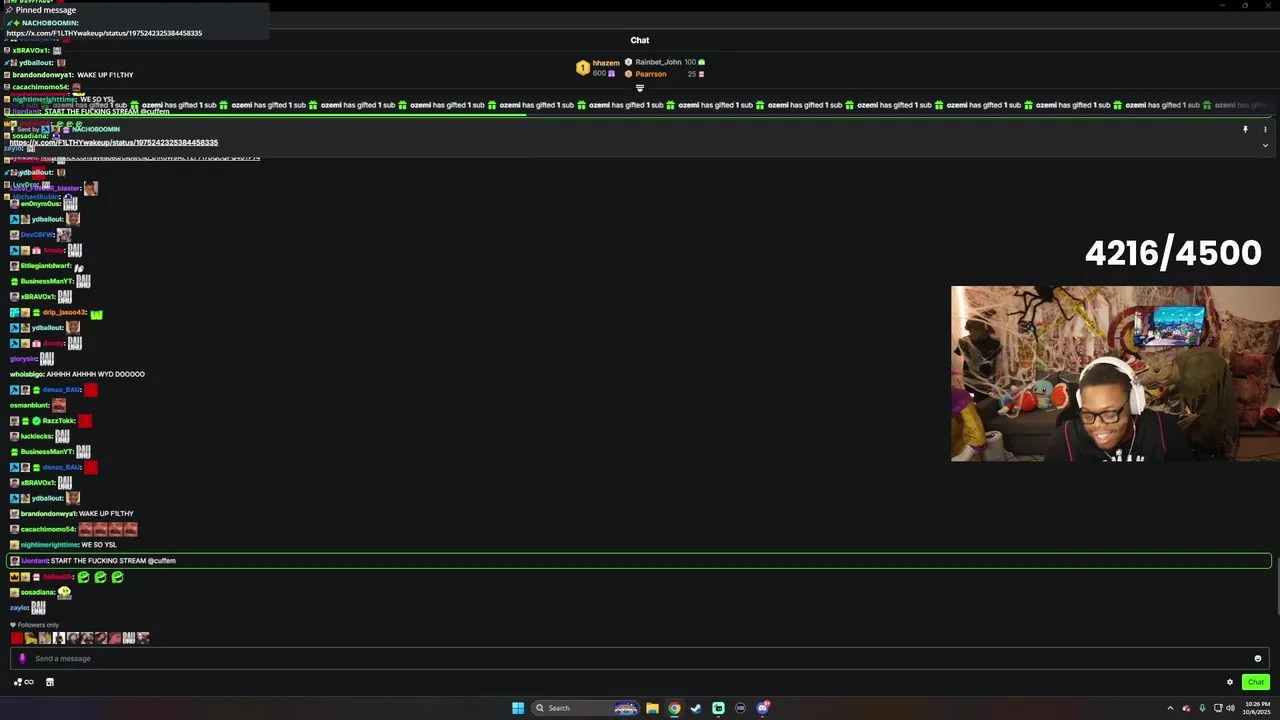
Task: Click the Chat panel header
Action: coord(640,40)
